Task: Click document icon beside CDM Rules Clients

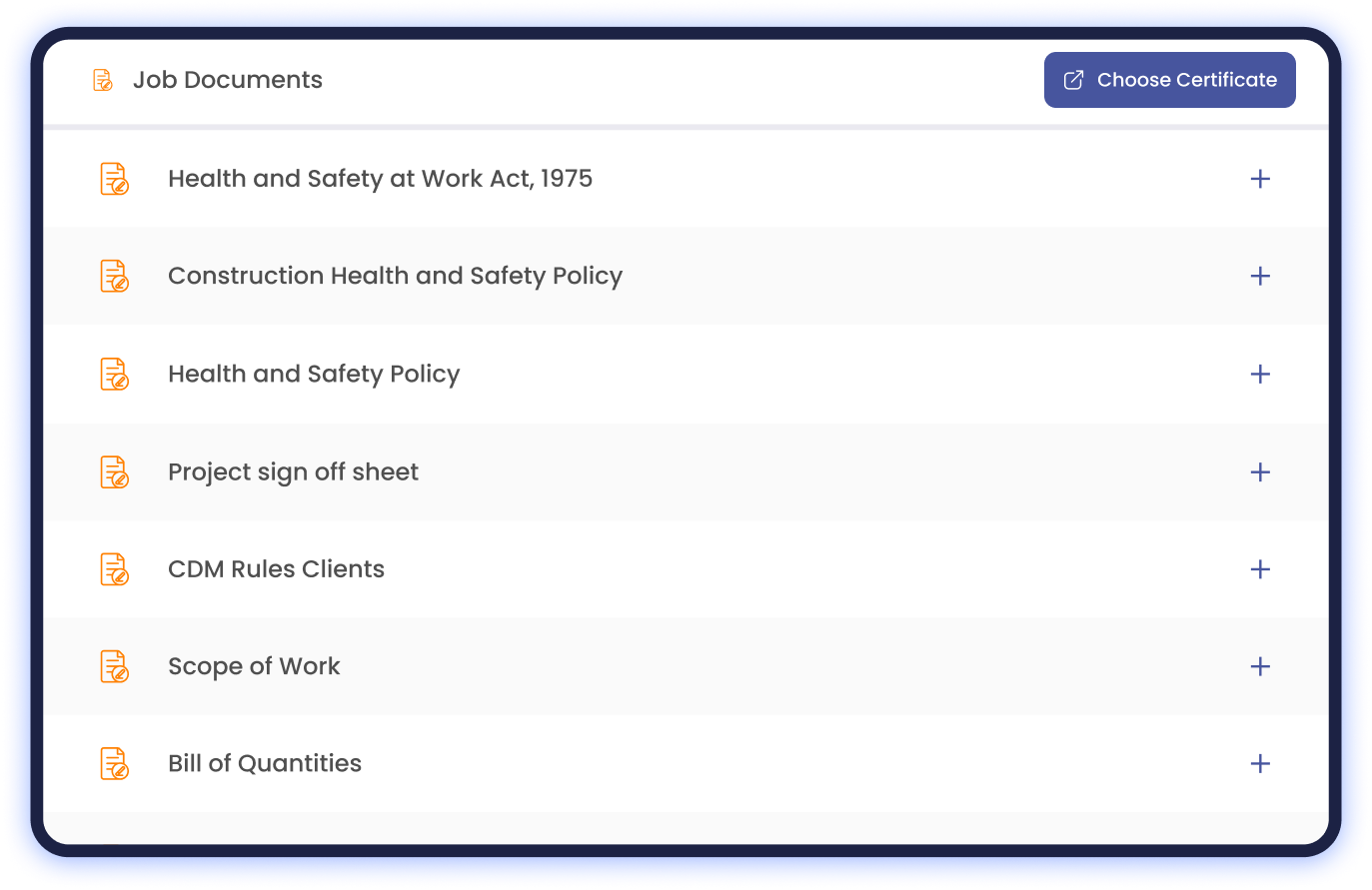Action: coord(115,569)
